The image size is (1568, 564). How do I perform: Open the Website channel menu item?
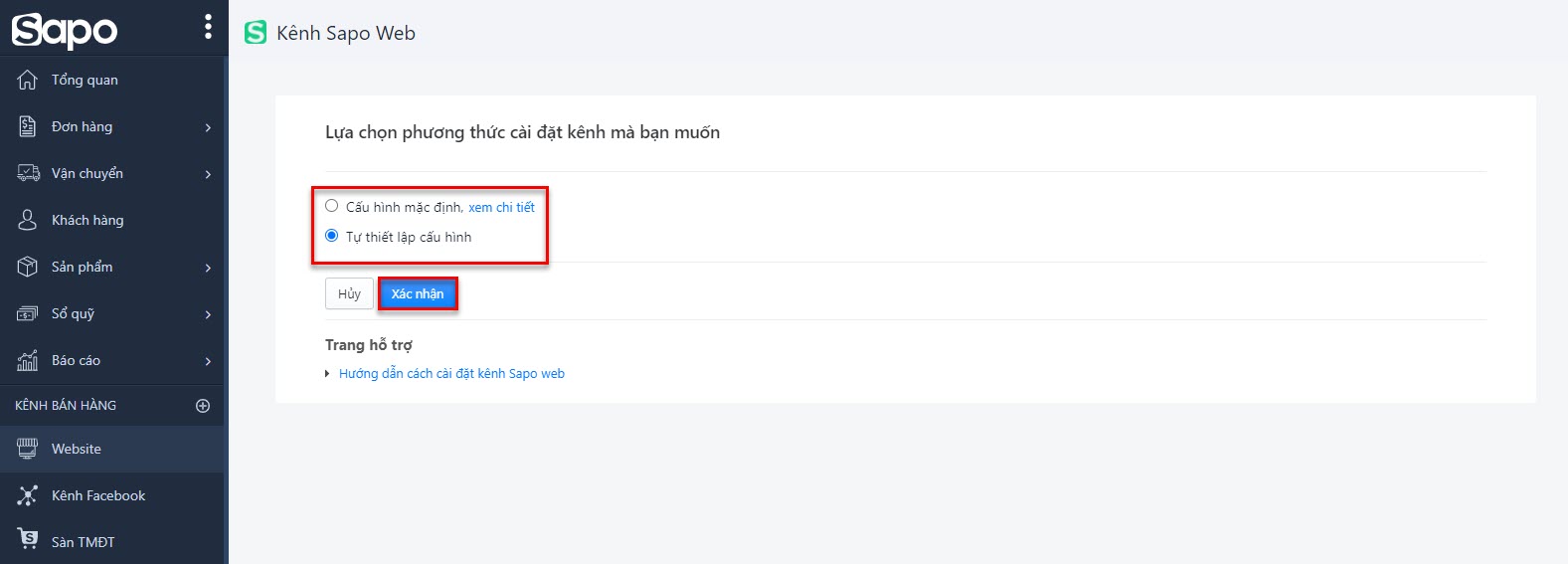pyautogui.click(x=112, y=449)
